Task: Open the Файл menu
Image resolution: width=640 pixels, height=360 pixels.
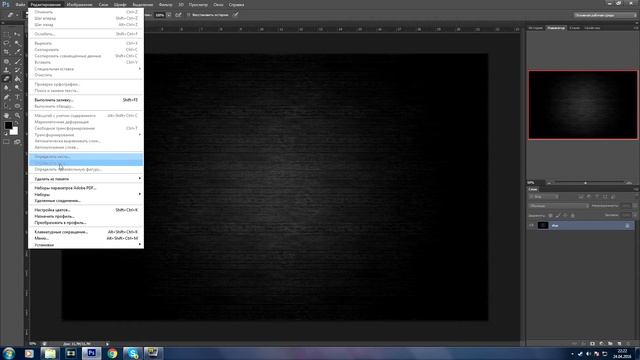Action: [20, 4]
